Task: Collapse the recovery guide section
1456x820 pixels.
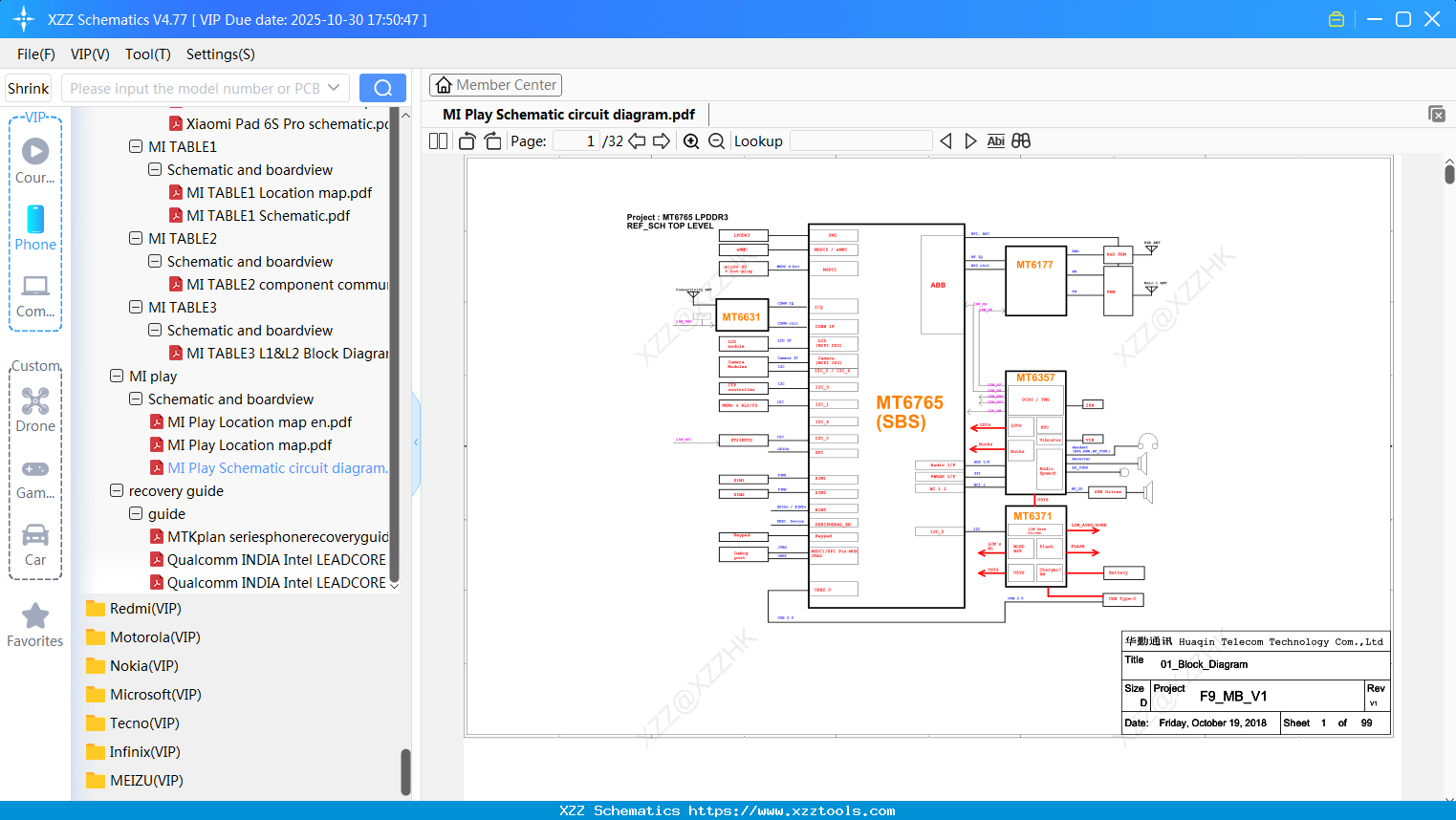Action: click(x=116, y=490)
